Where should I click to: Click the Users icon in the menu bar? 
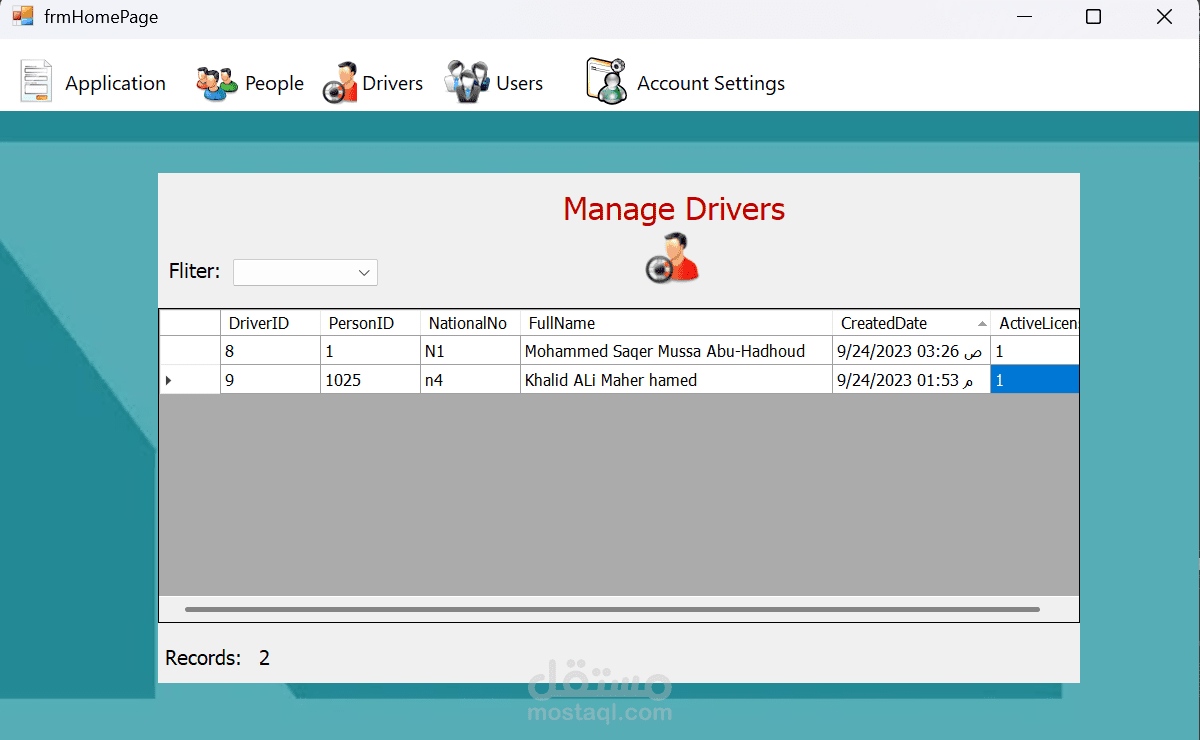coord(467,82)
